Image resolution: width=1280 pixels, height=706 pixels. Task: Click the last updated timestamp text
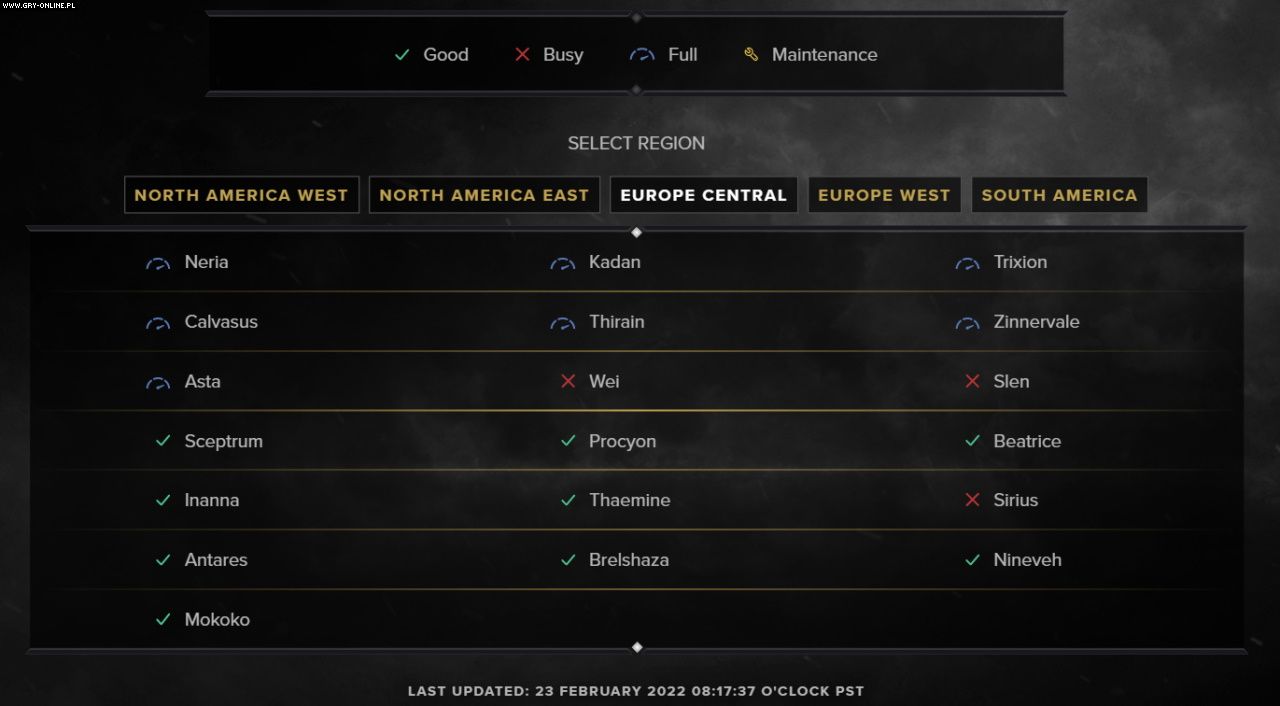point(636,691)
